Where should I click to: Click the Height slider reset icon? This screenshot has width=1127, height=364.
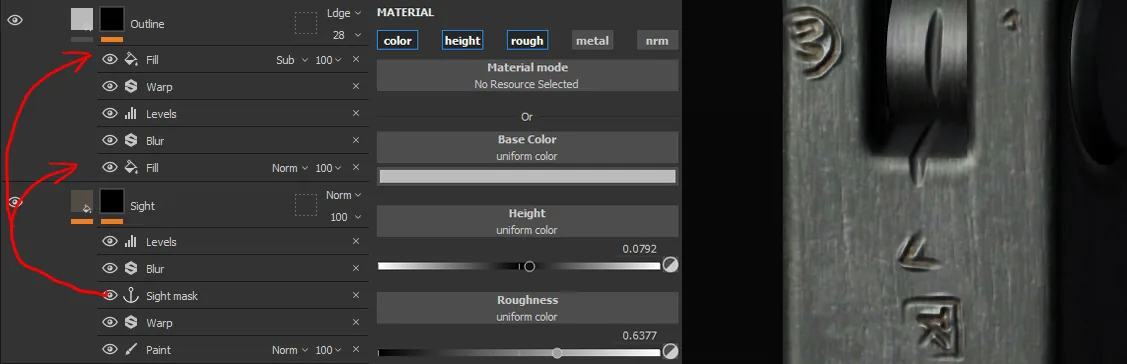point(670,265)
